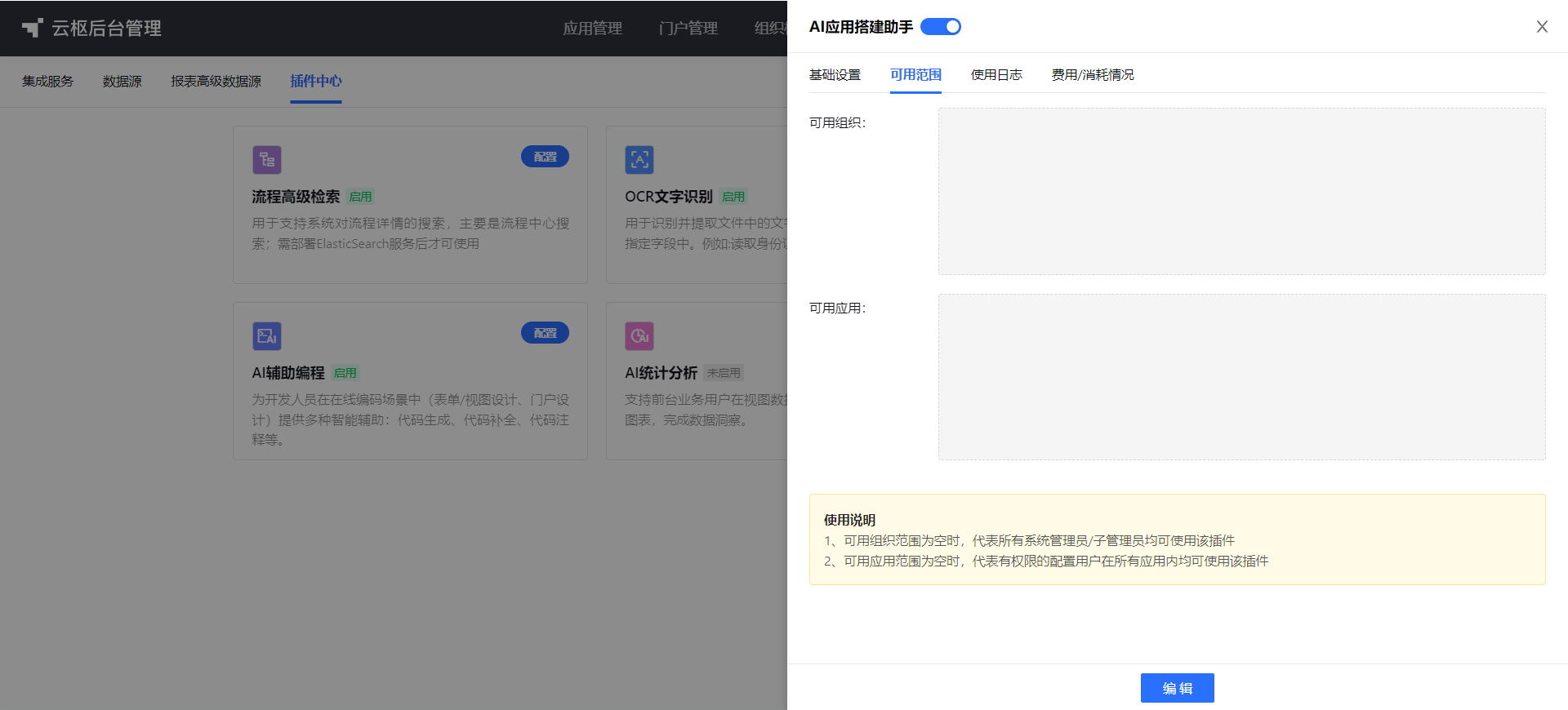Click the 启用 tag beside AI辅助编程

pyautogui.click(x=345, y=373)
